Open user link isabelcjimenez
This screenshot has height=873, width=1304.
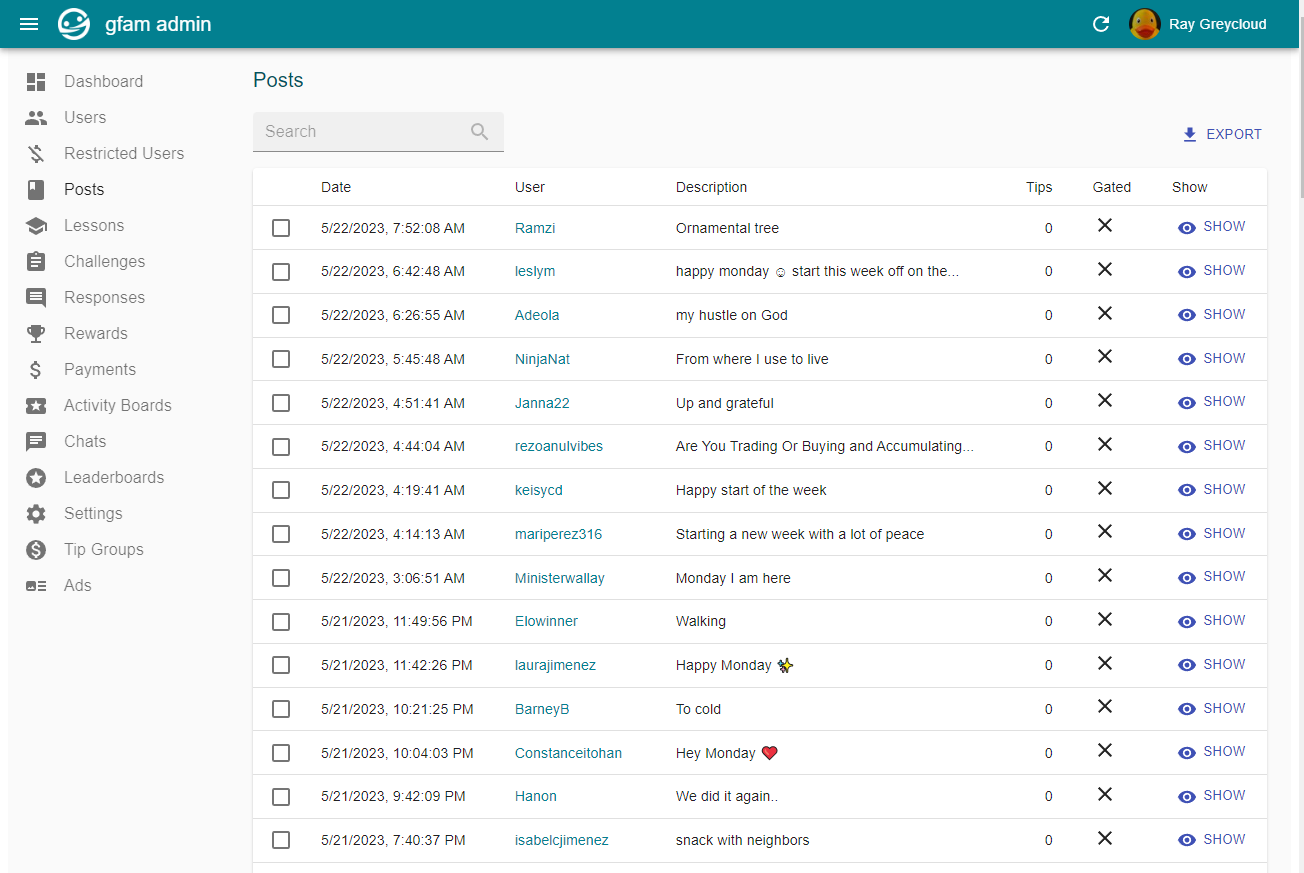(x=561, y=840)
